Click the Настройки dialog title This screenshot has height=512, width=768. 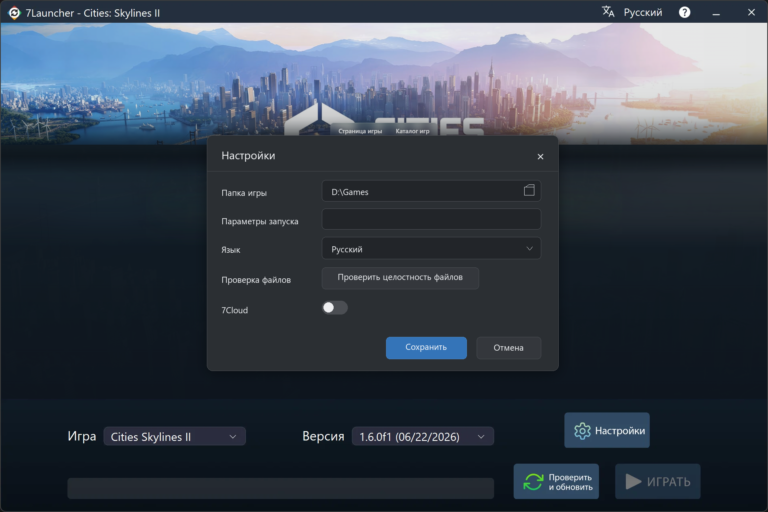tap(248, 156)
